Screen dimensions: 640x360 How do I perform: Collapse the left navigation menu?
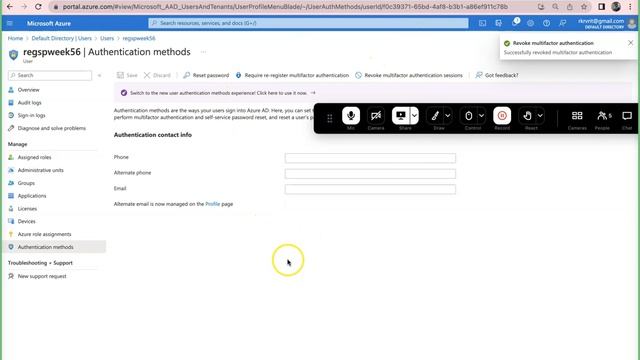99,76
